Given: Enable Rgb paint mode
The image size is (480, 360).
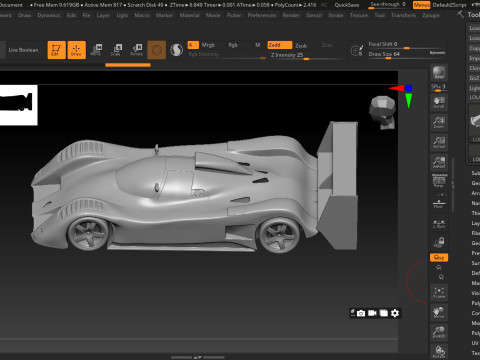Looking at the screenshot, I should 233,45.
